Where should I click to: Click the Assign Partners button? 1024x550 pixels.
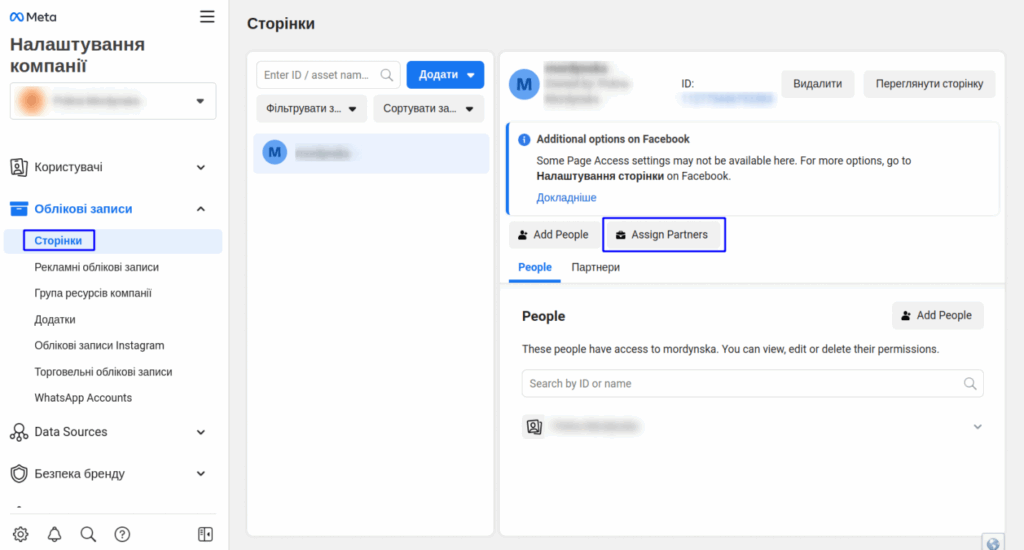(x=663, y=235)
